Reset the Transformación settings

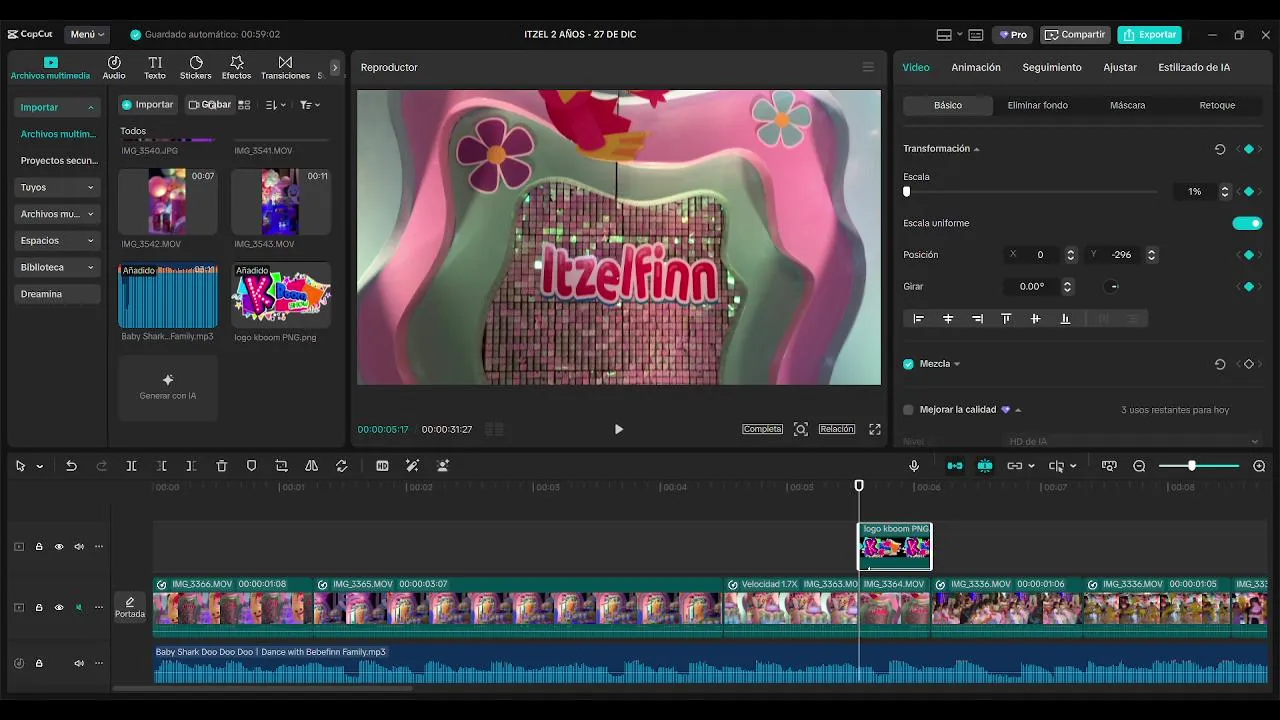(x=1220, y=149)
